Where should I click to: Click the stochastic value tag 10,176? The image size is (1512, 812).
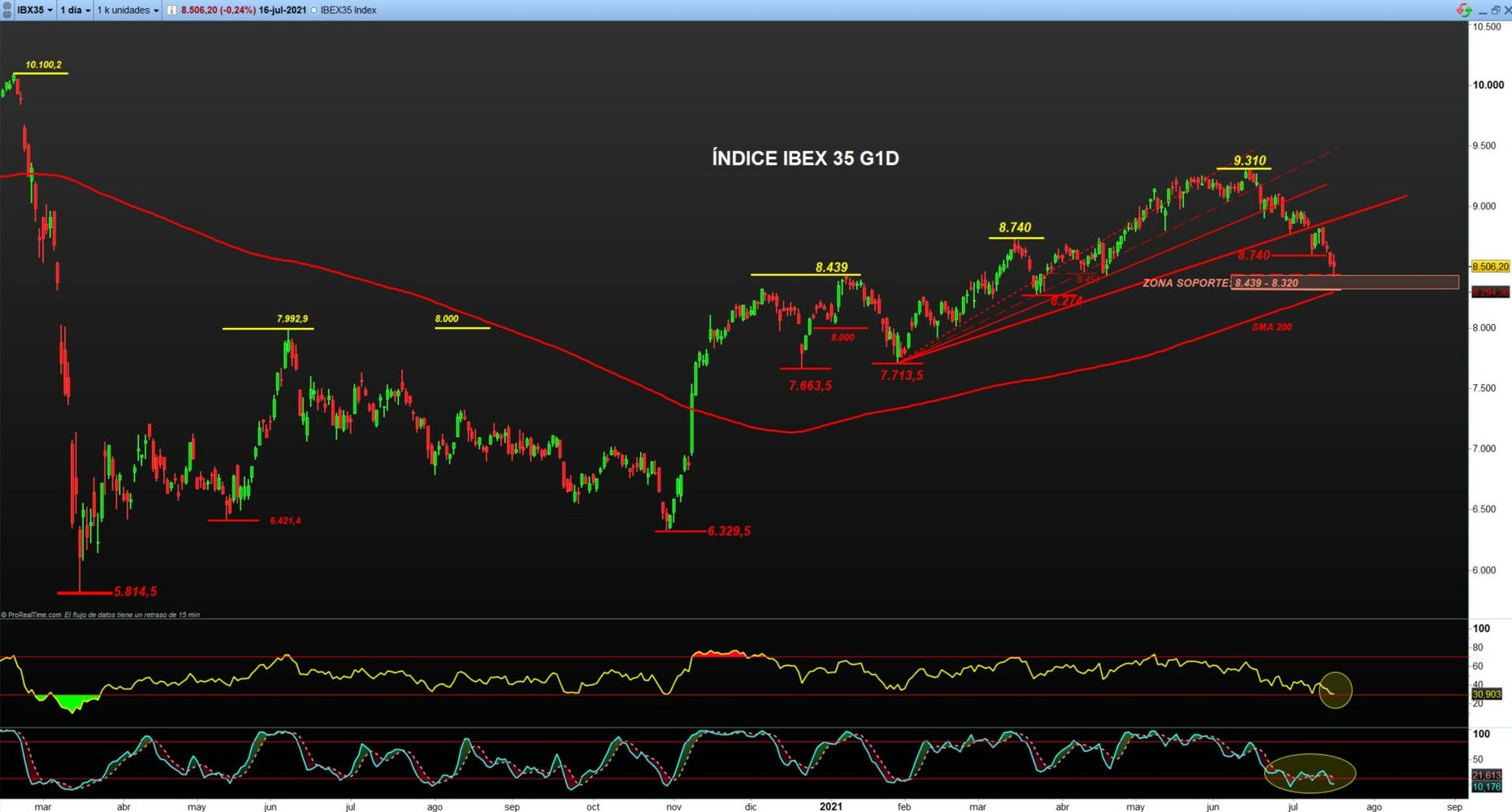(1487, 787)
